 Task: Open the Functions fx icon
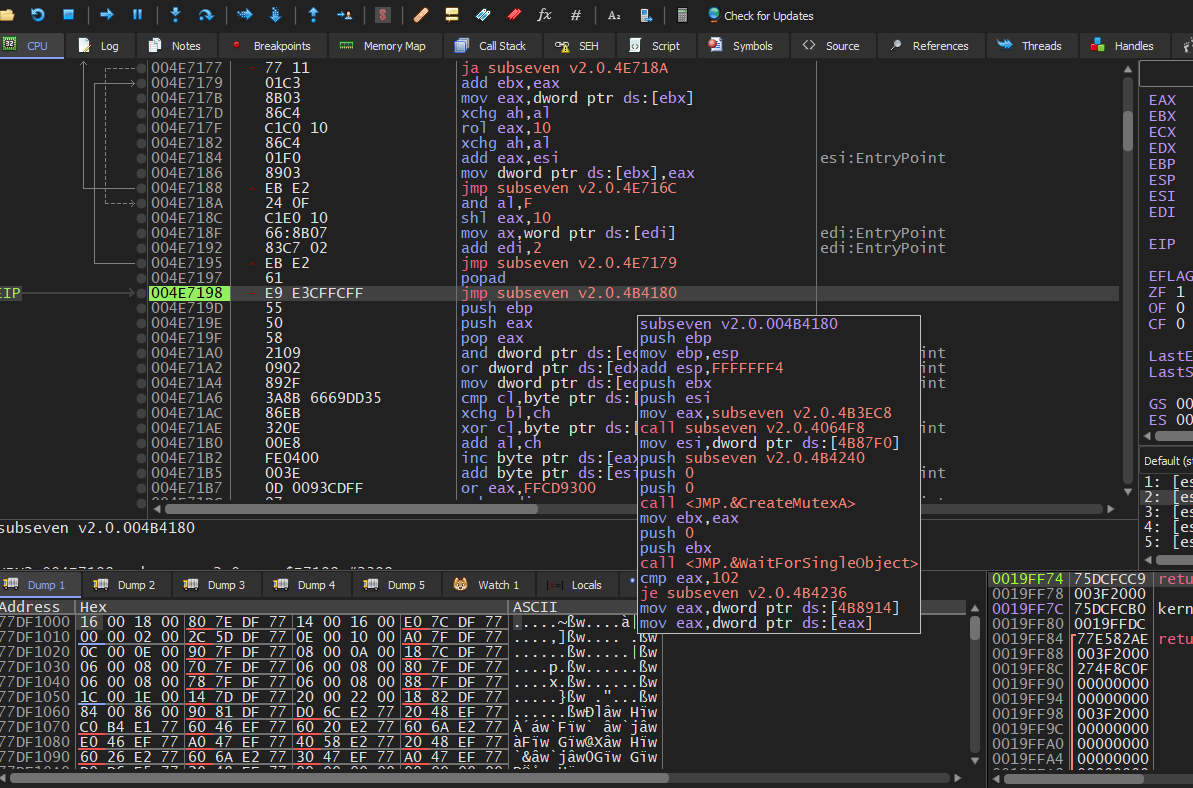click(544, 15)
